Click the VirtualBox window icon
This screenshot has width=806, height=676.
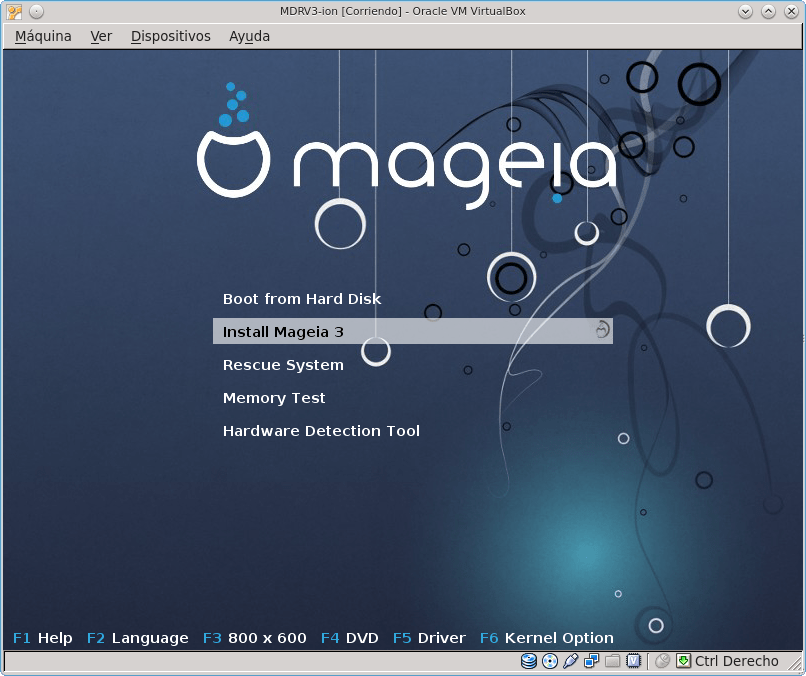[x=12, y=11]
